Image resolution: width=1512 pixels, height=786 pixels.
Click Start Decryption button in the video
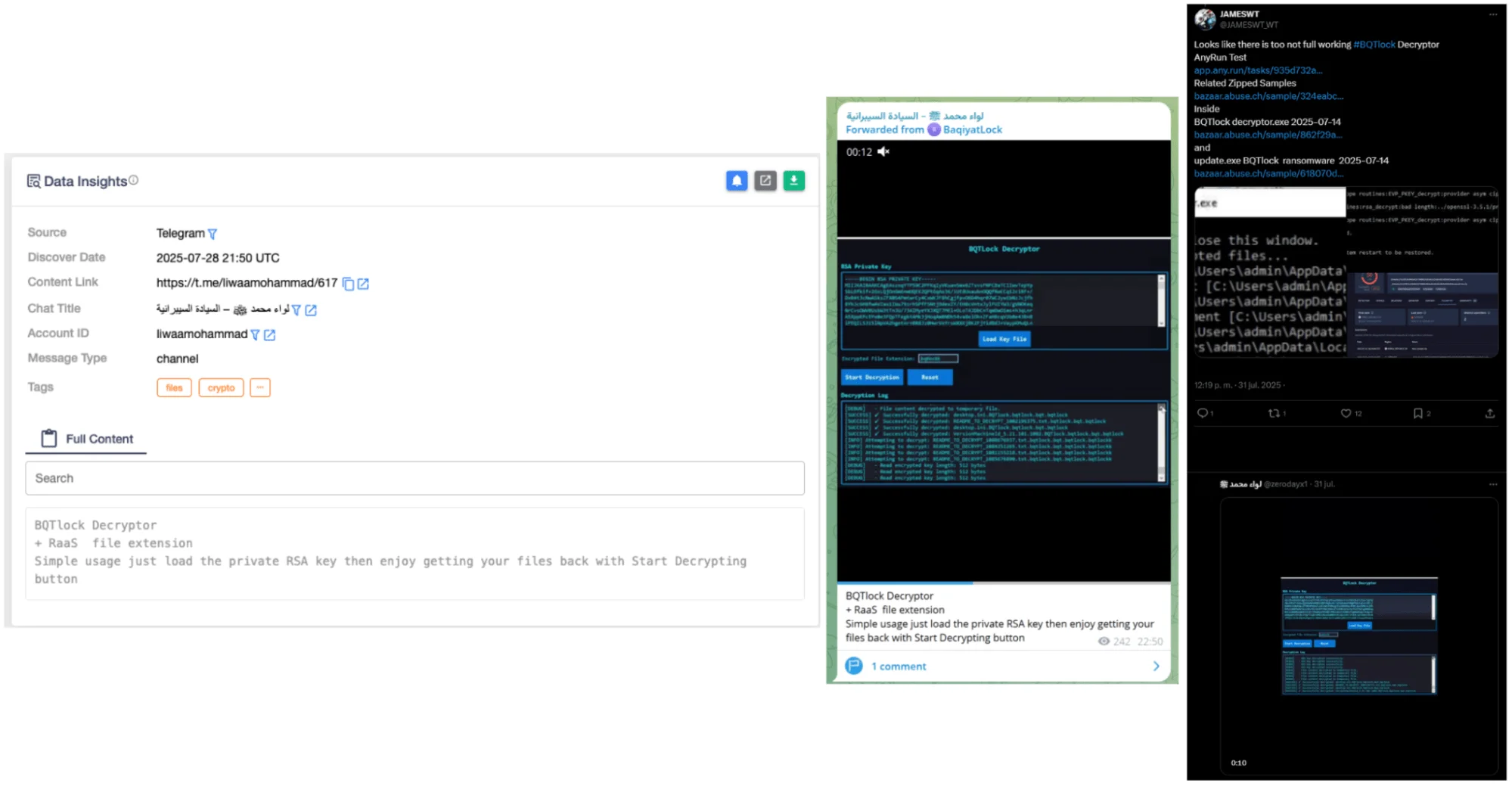pos(872,377)
